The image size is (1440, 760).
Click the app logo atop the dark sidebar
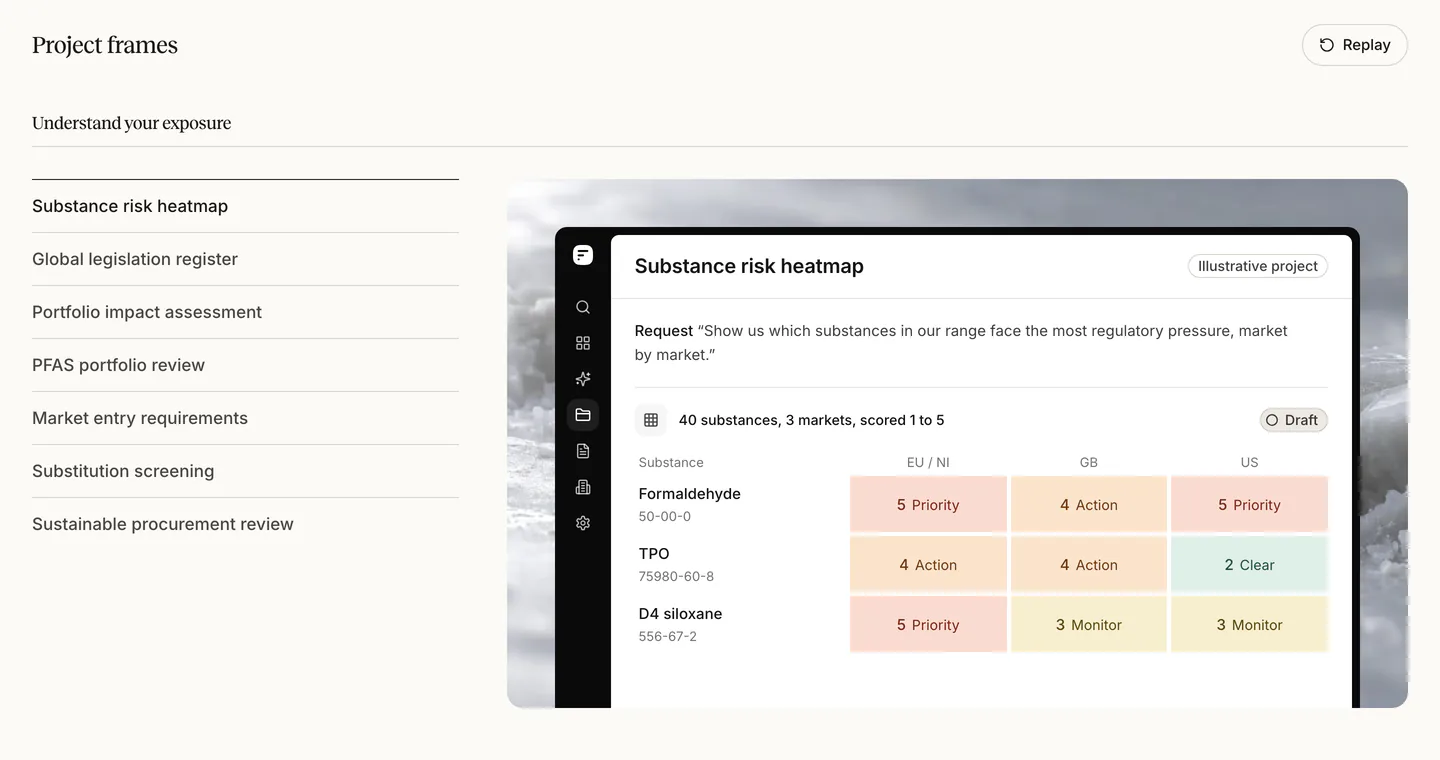coord(583,255)
